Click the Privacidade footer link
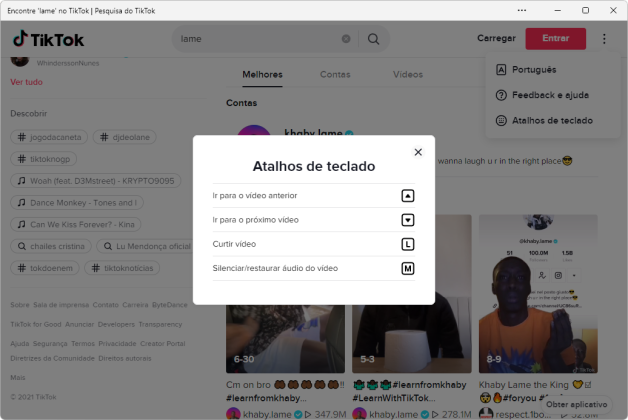This screenshot has width=628, height=420. tap(117, 344)
